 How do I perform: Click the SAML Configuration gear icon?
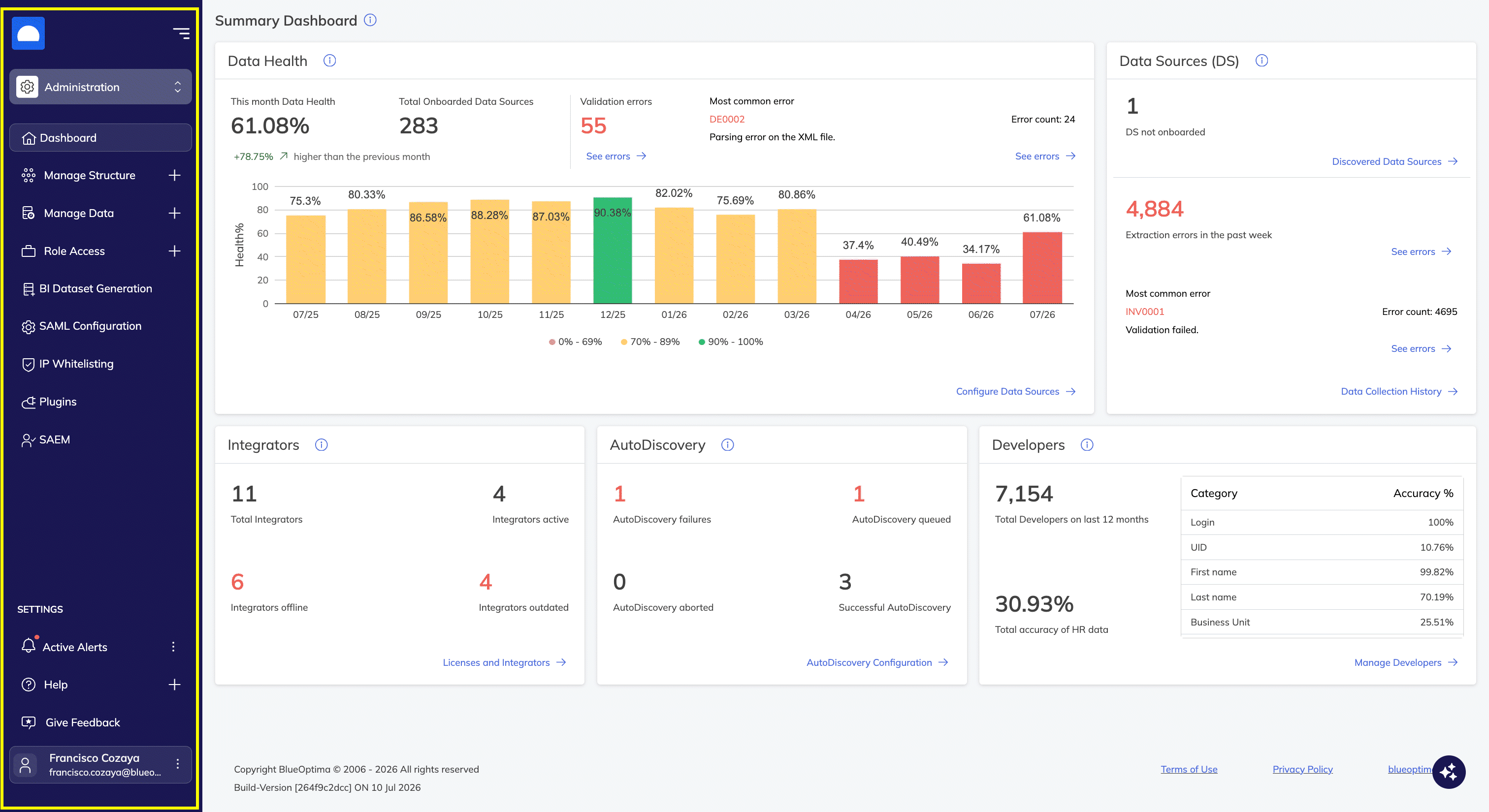coord(29,326)
